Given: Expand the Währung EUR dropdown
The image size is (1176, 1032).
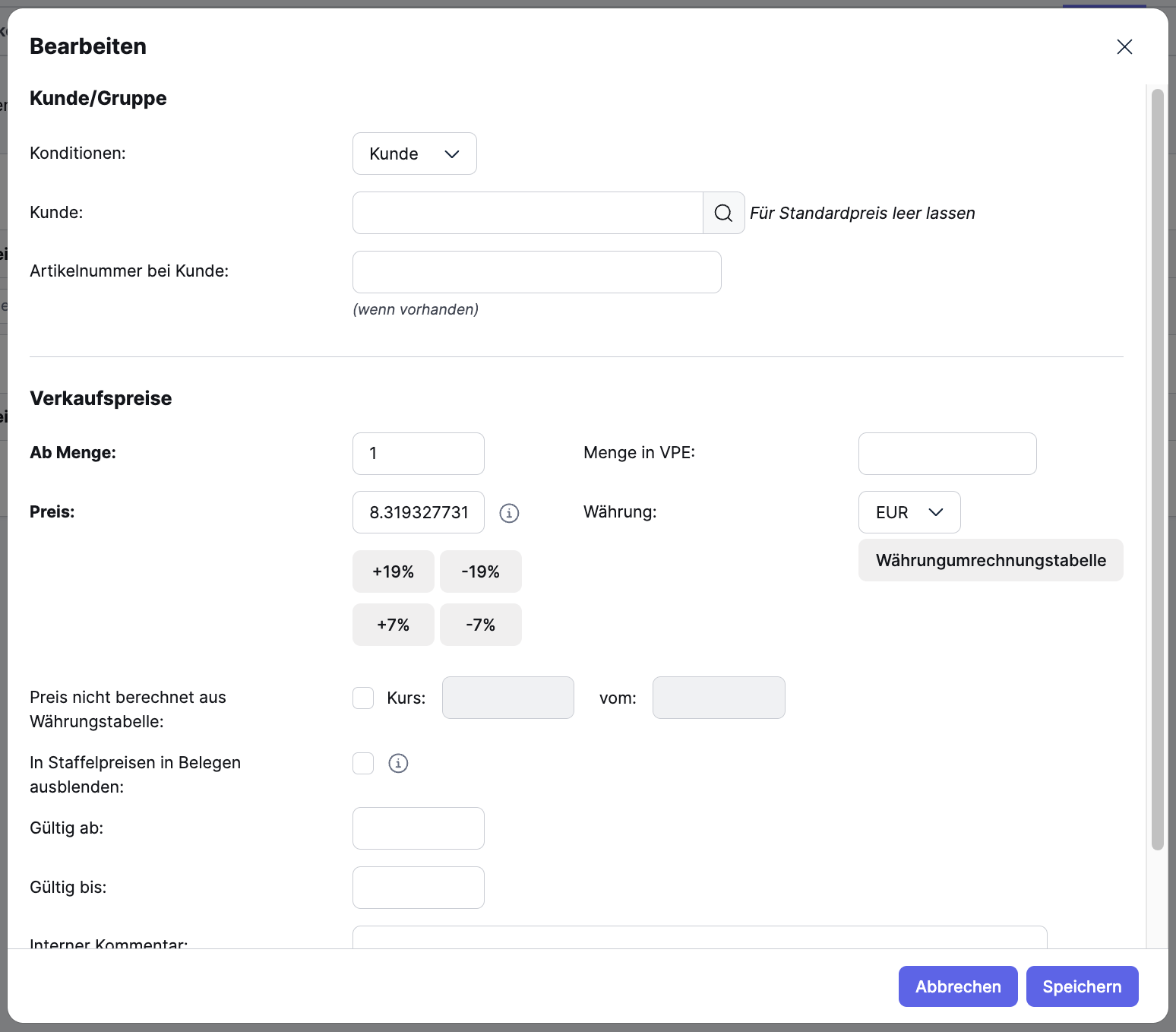Looking at the screenshot, I should (909, 512).
